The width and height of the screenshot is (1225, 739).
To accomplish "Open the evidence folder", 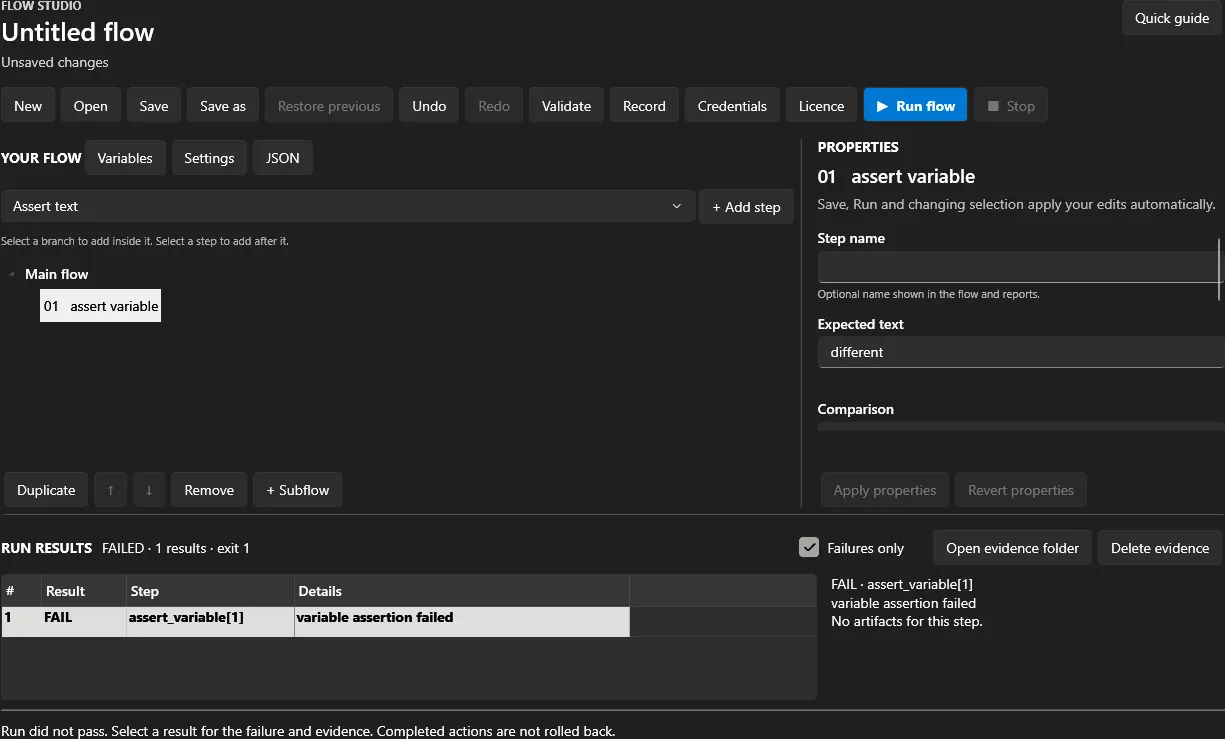I will (1012, 548).
